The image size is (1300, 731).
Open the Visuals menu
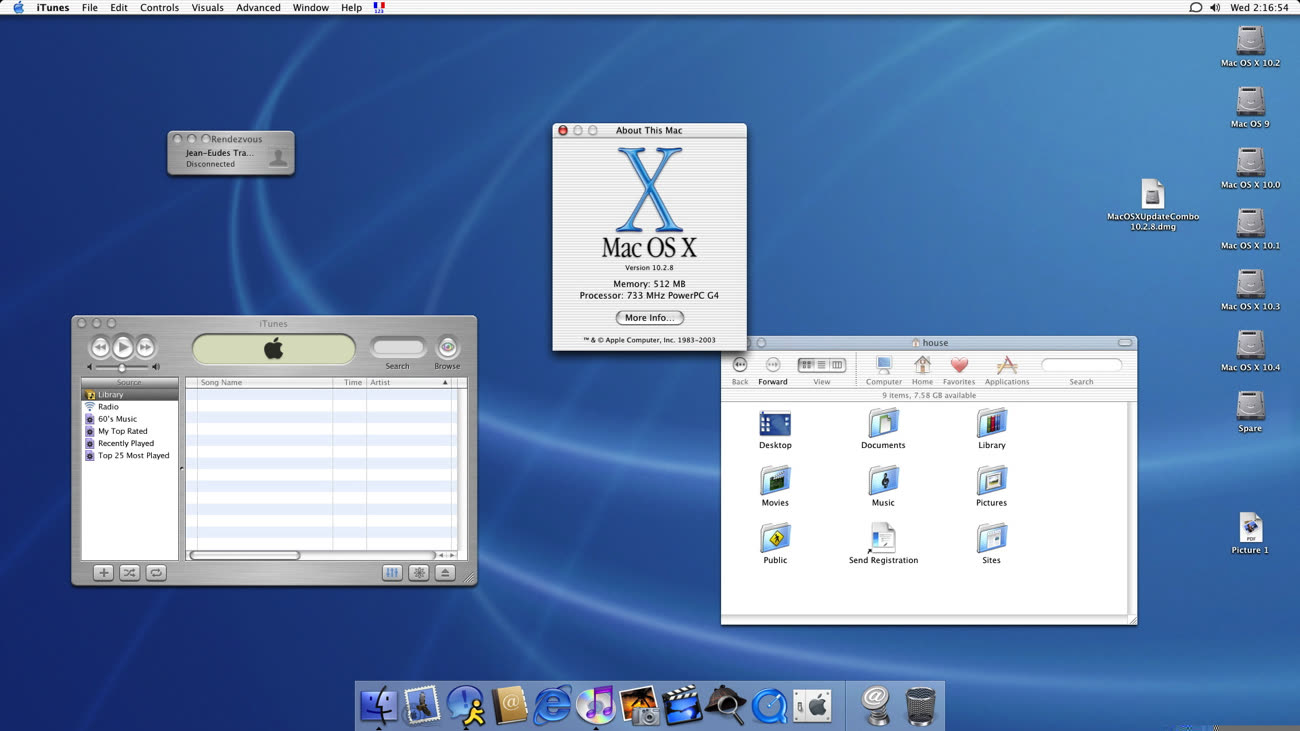click(x=207, y=8)
